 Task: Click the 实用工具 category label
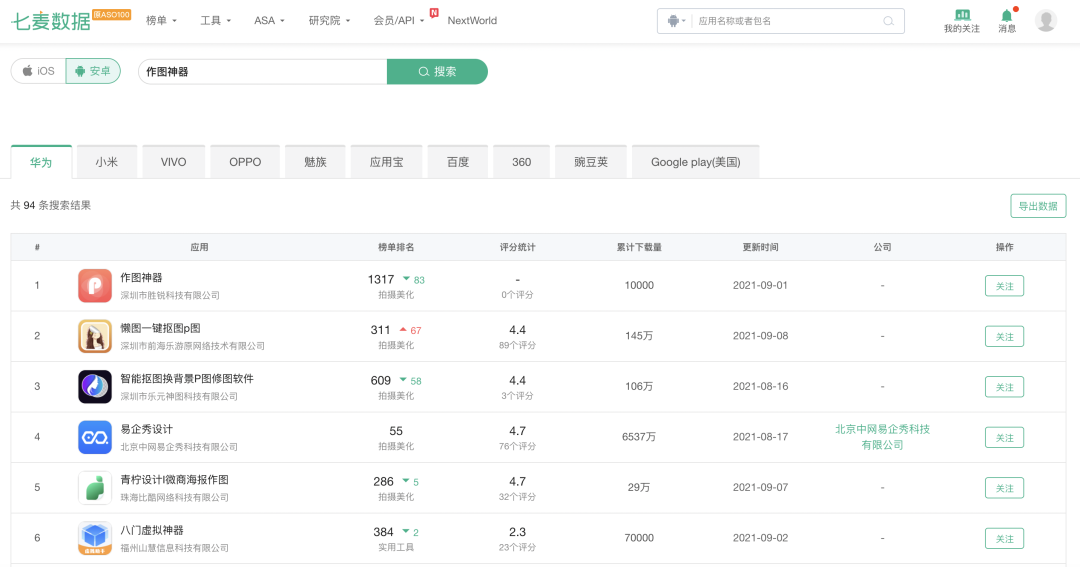tap(396, 548)
